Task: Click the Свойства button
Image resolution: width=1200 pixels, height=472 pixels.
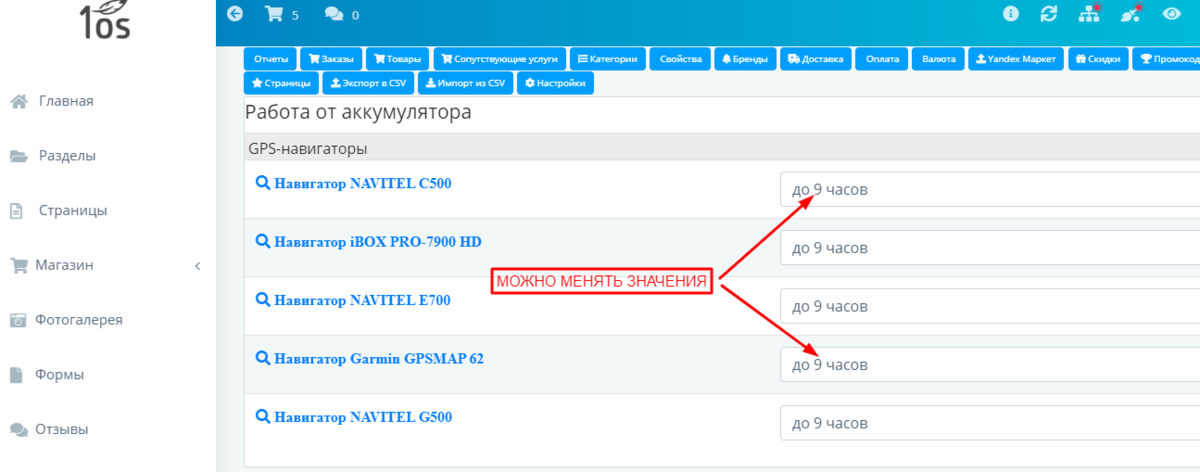Action: [x=680, y=59]
